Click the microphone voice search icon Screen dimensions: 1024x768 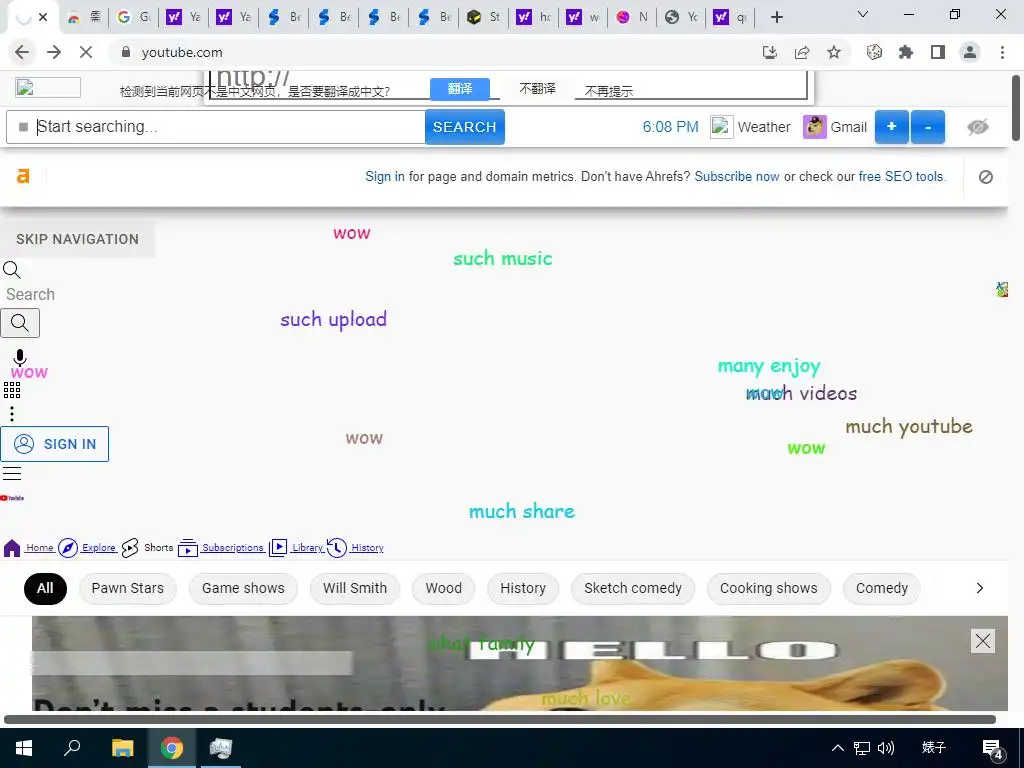(20, 357)
